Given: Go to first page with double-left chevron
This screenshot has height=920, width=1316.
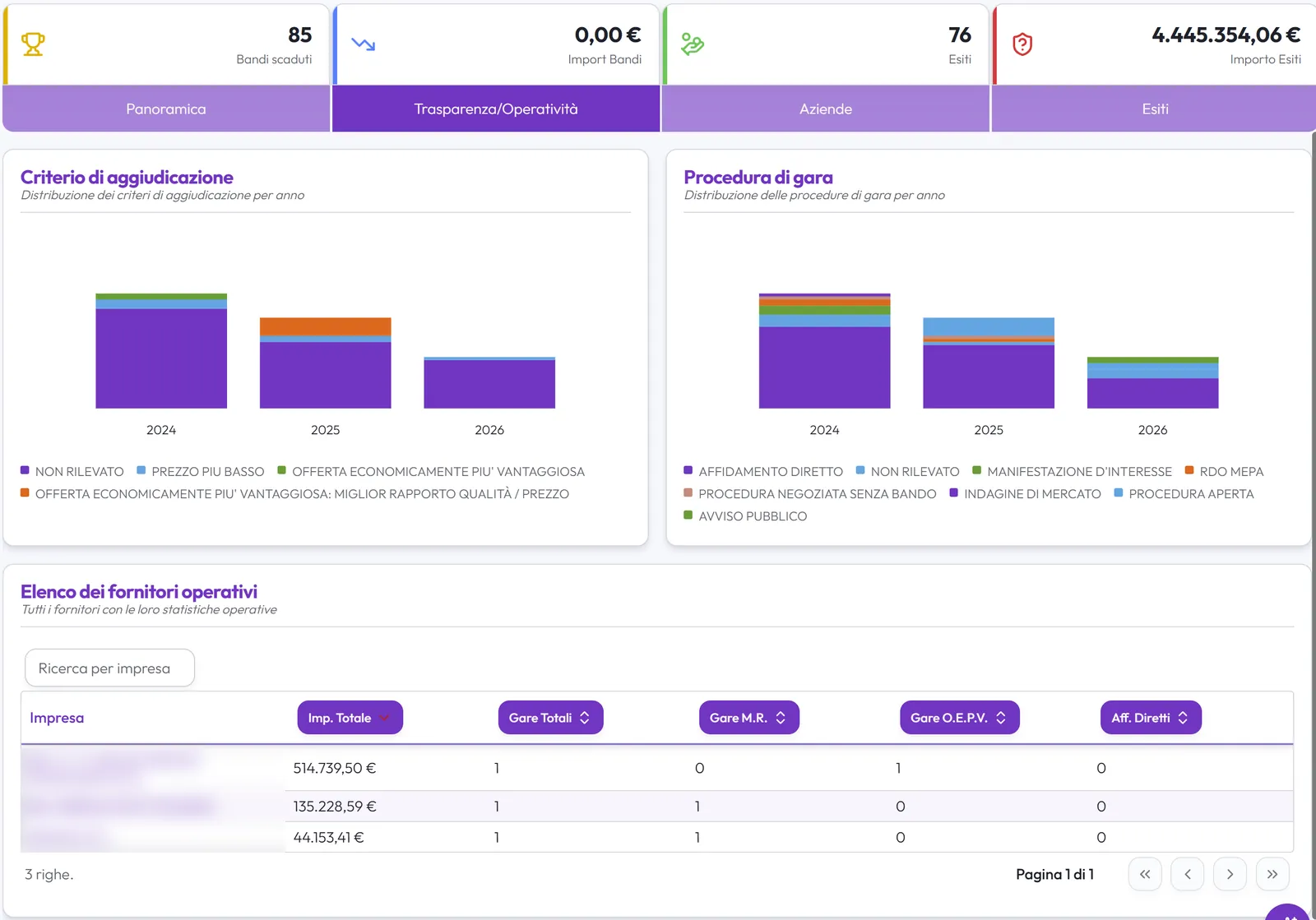Looking at the screenshot, I should coord(1145,874).
